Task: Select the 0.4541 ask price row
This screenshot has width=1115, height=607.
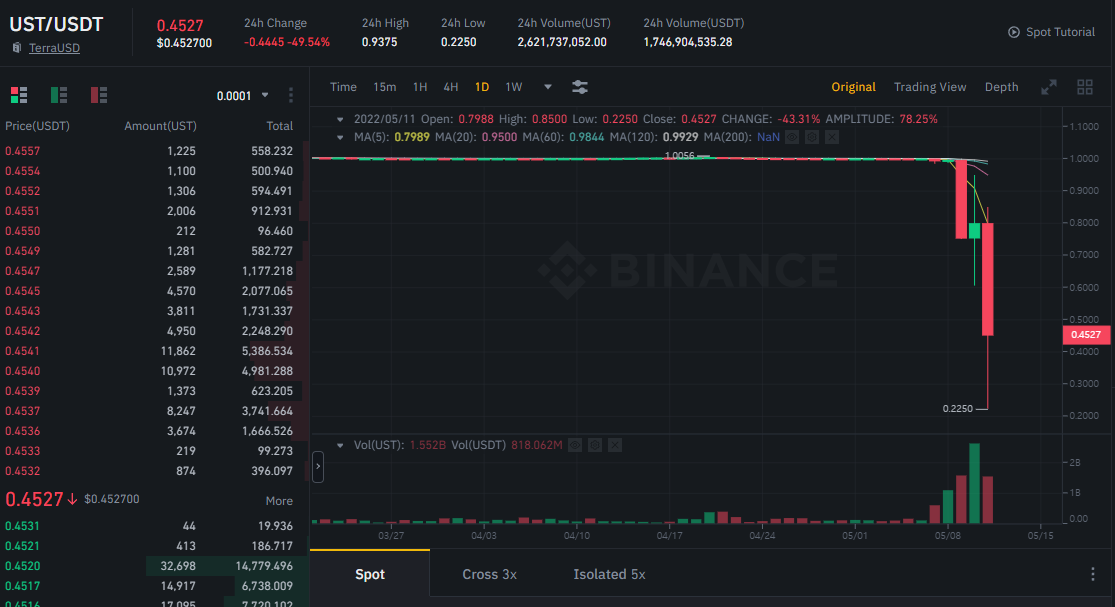Action: tap(154, 350)
